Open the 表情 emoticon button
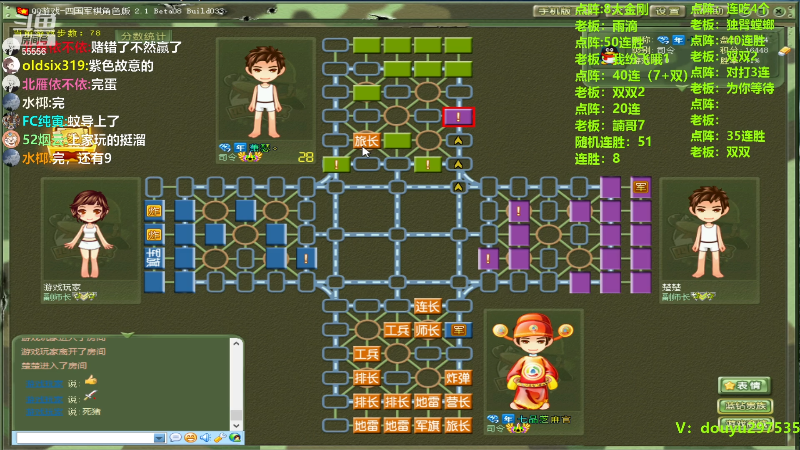 pyautogui.click(x=744, y=386)
